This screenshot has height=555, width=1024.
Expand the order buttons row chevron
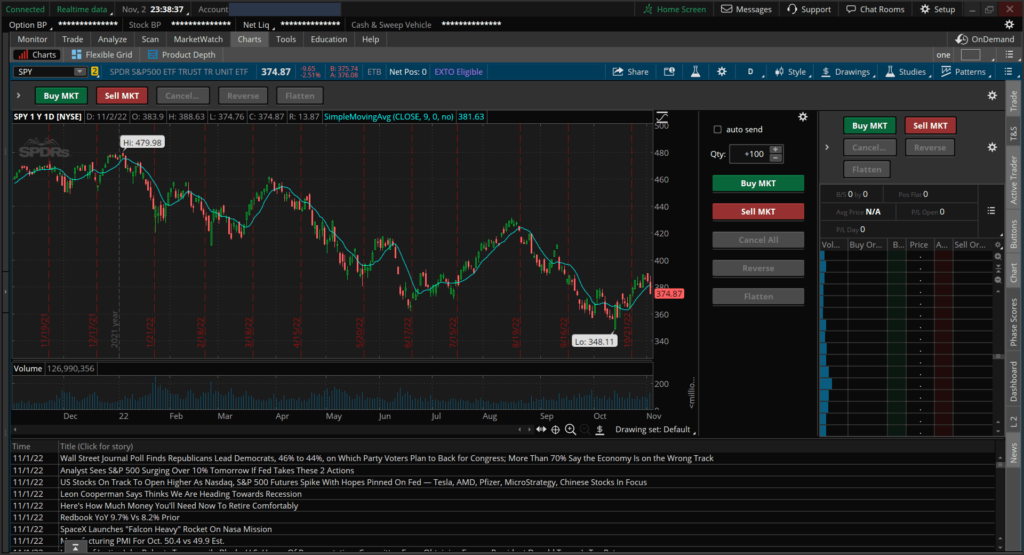tap(18, 95)
